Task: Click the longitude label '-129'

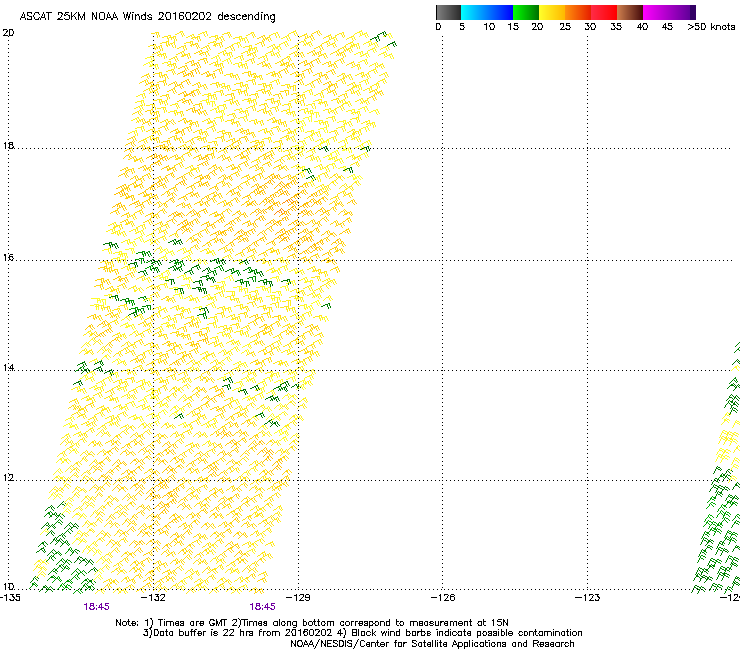Action: 299,598
